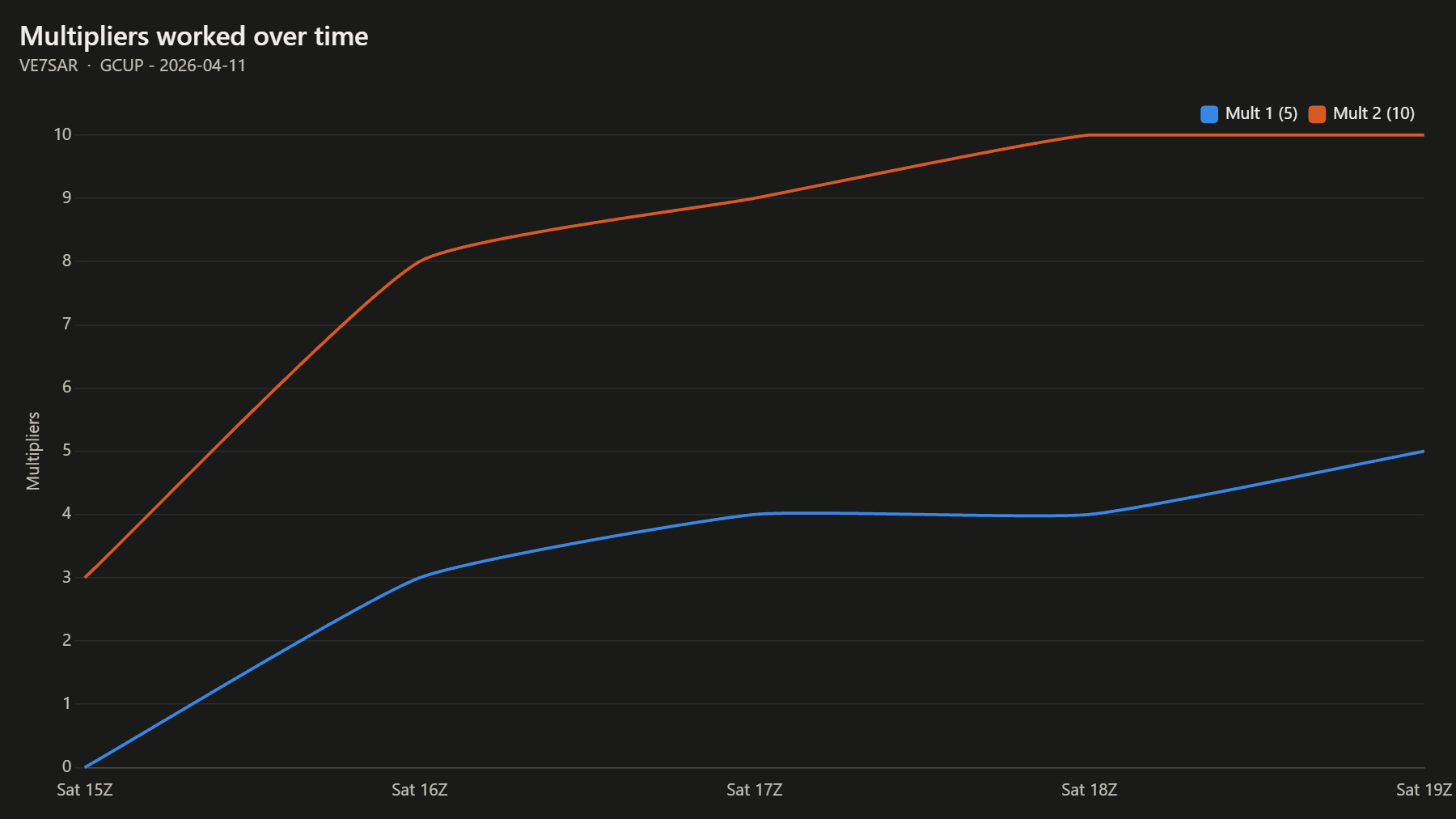The width and height of the screenshot is (1456, 819).
Task: Click the 'Sat 19Z' x-axis label
Action: pyautogui.click(x=1424, y=790)
